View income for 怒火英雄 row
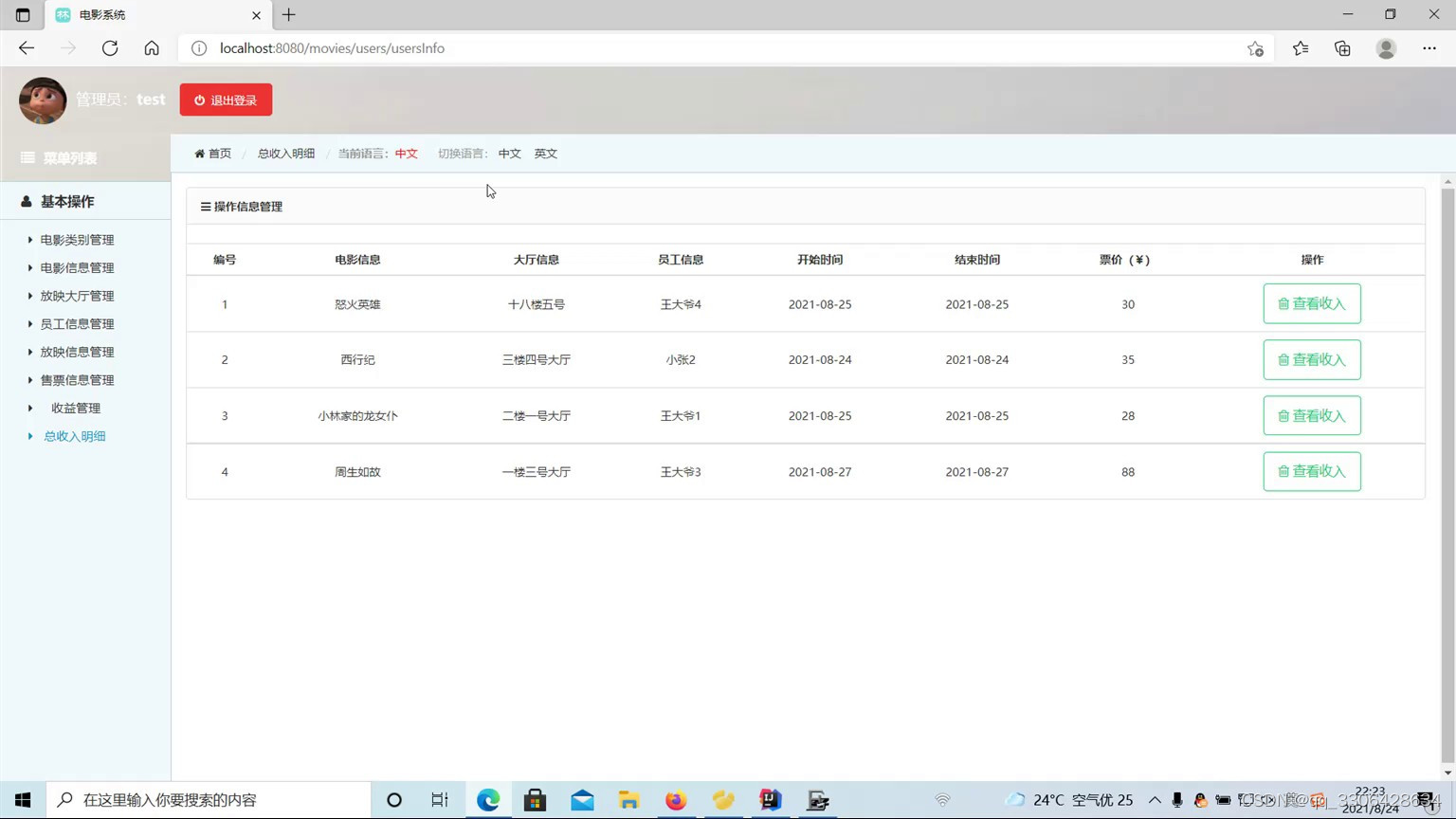Image resolution: width=1456 pixels, height=819 pixels. [1312, 303]
